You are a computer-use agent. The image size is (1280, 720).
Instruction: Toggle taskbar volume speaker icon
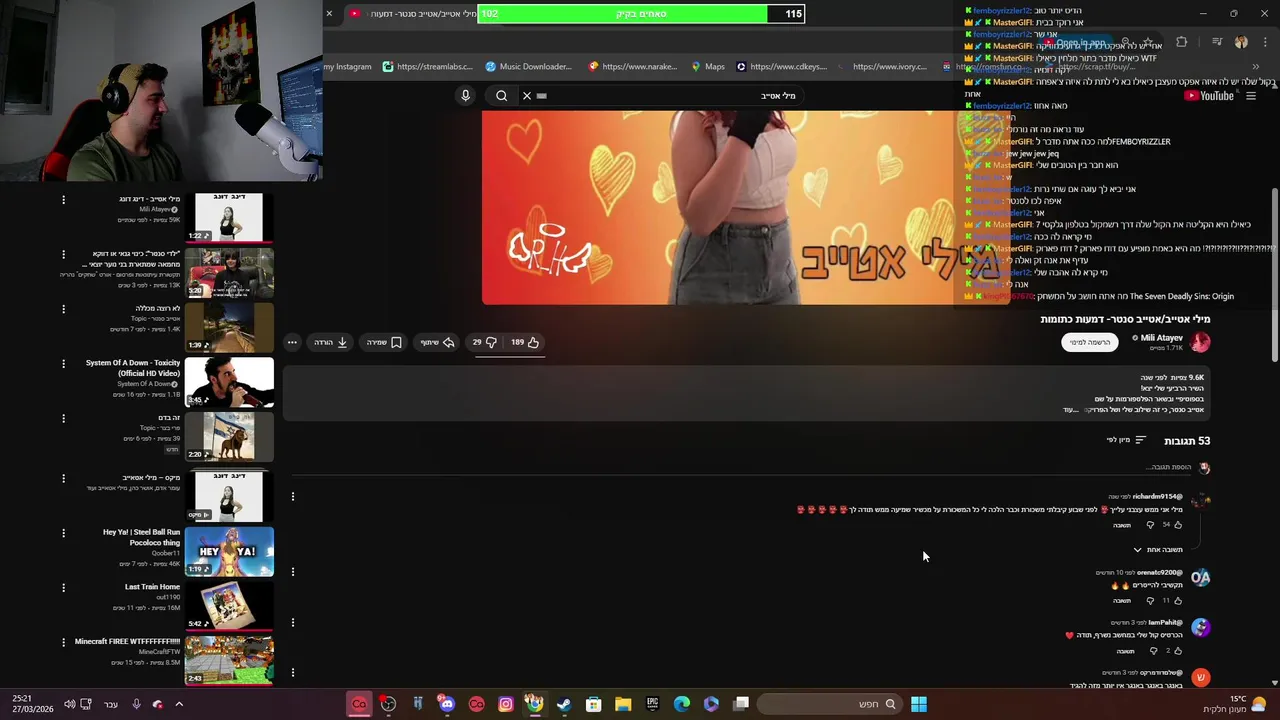[69, 704]
